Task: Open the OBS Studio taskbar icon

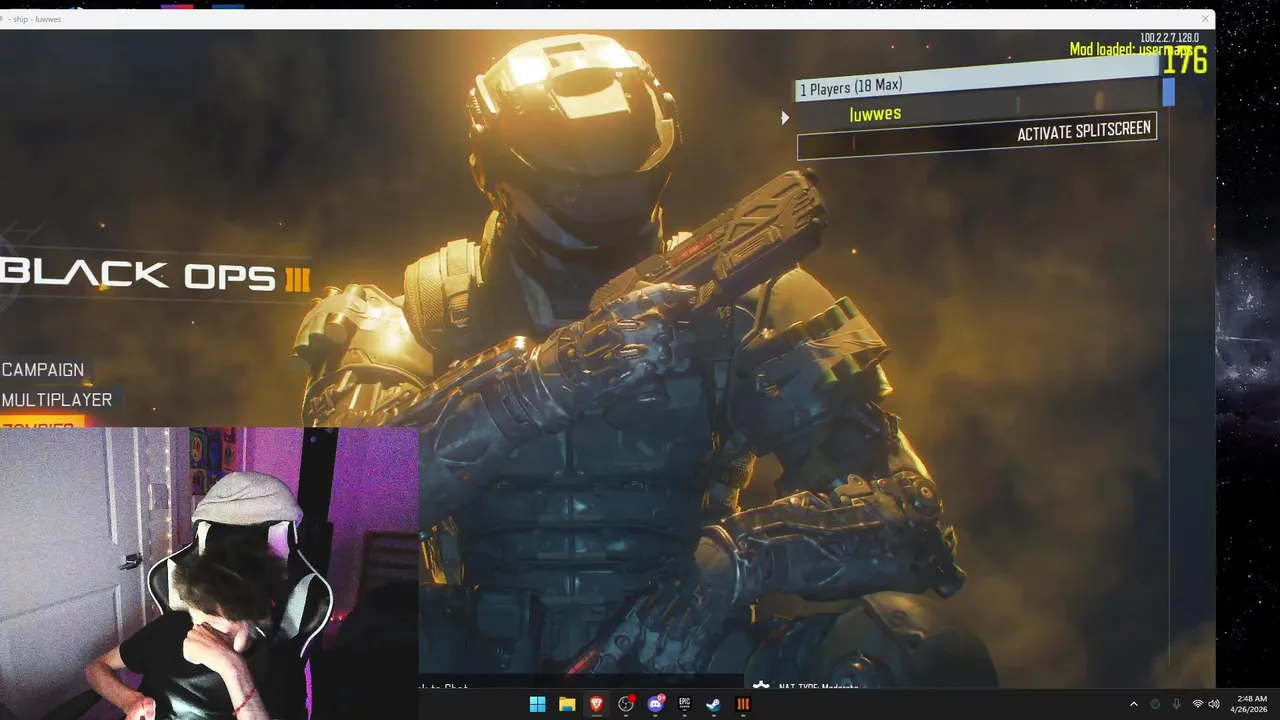Action: click(626, 704)
